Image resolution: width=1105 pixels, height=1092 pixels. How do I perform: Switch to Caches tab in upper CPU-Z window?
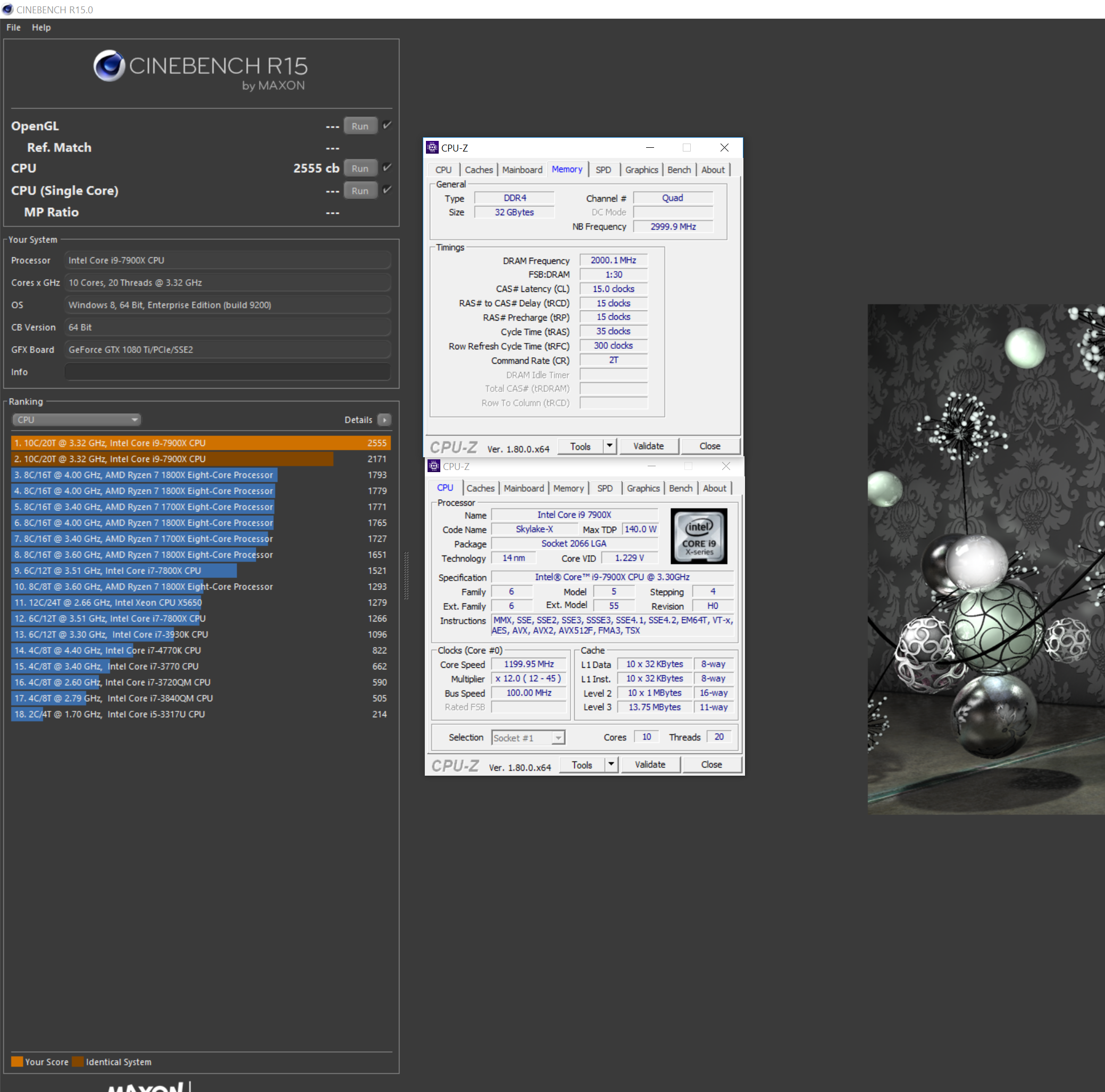point(479,170)
